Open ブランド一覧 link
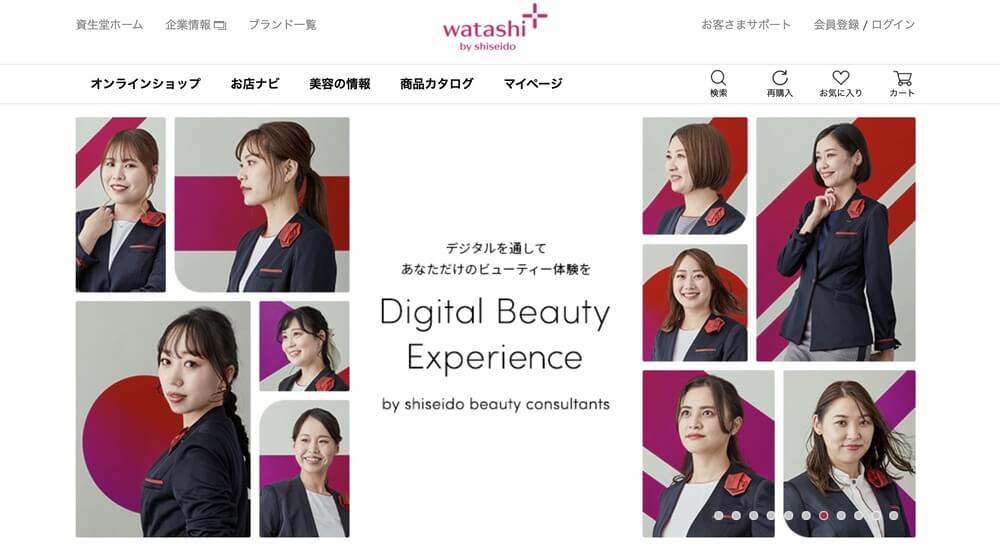 [x=283, y=25]
